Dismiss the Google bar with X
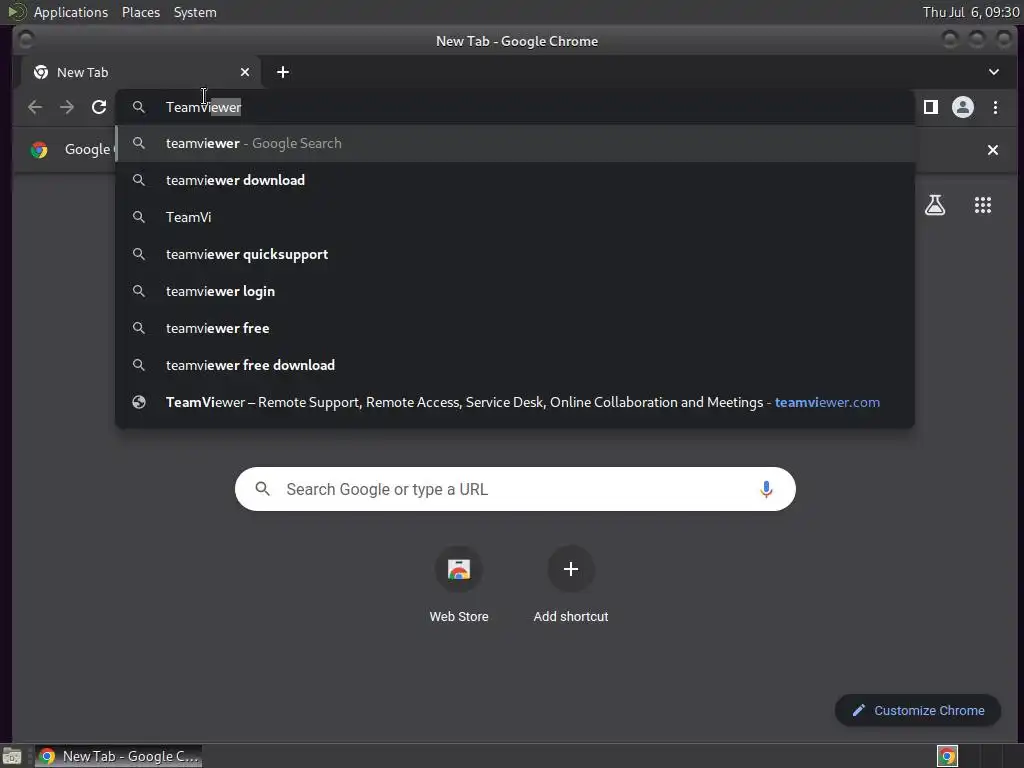This screenshot has height=768, width=1024. click(x=993, y=150)
